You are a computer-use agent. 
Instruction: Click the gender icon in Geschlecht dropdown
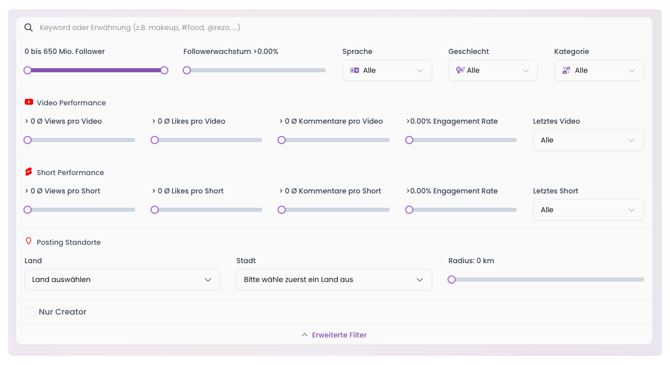coord(460,70)
